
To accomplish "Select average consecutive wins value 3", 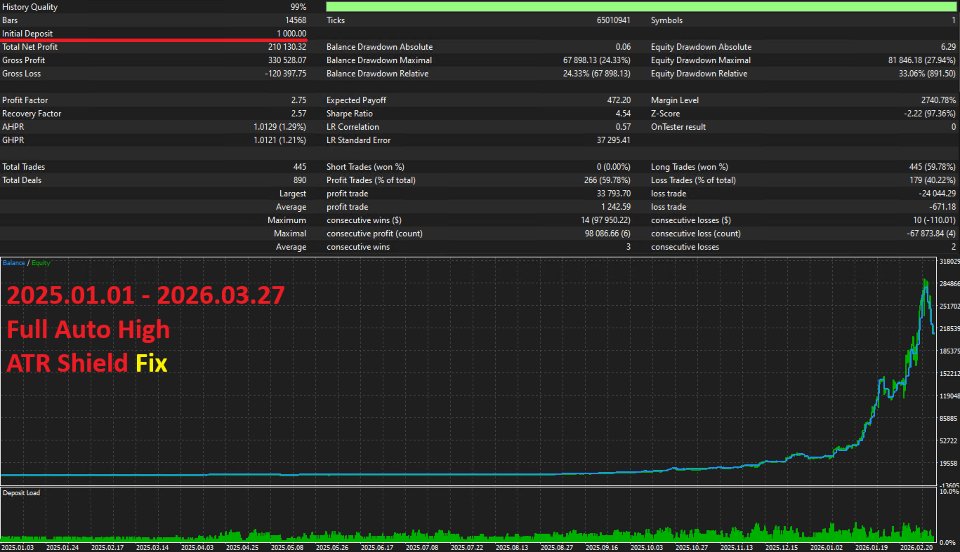I will point(628,247).
